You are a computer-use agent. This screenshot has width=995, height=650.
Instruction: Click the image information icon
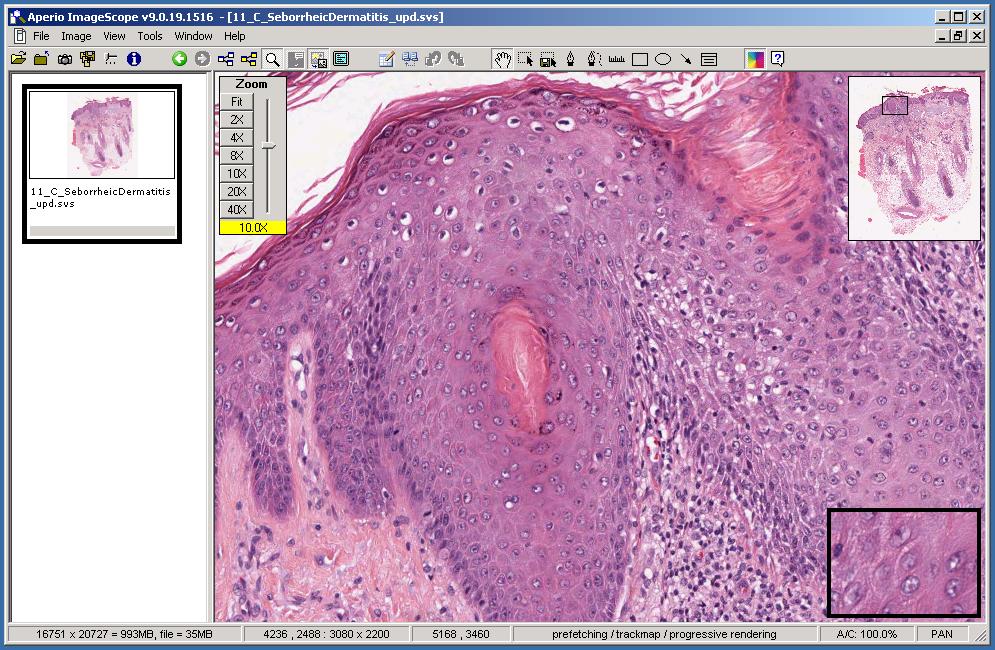point(134,59)
